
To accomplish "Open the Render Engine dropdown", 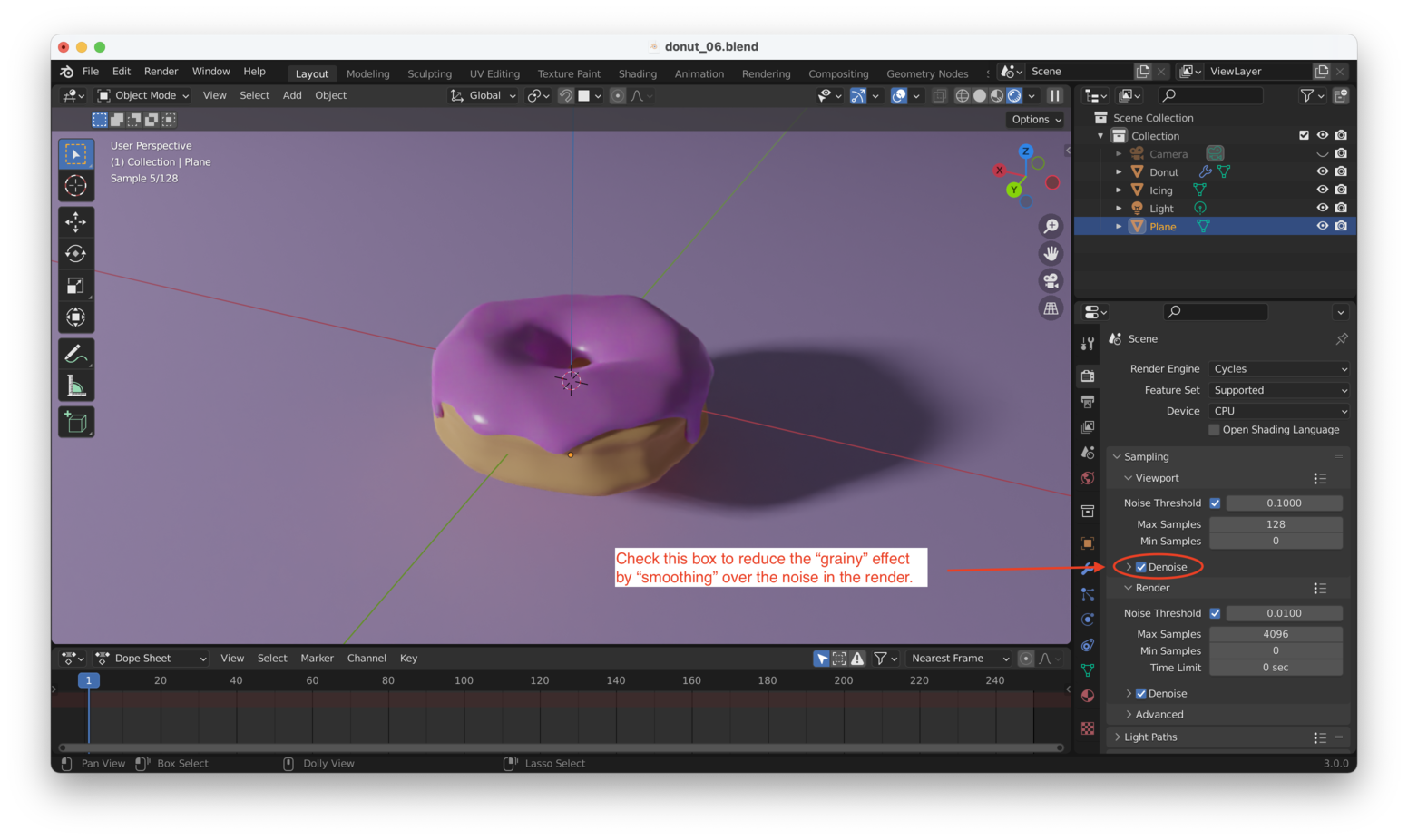I will tap(1277, 368).
